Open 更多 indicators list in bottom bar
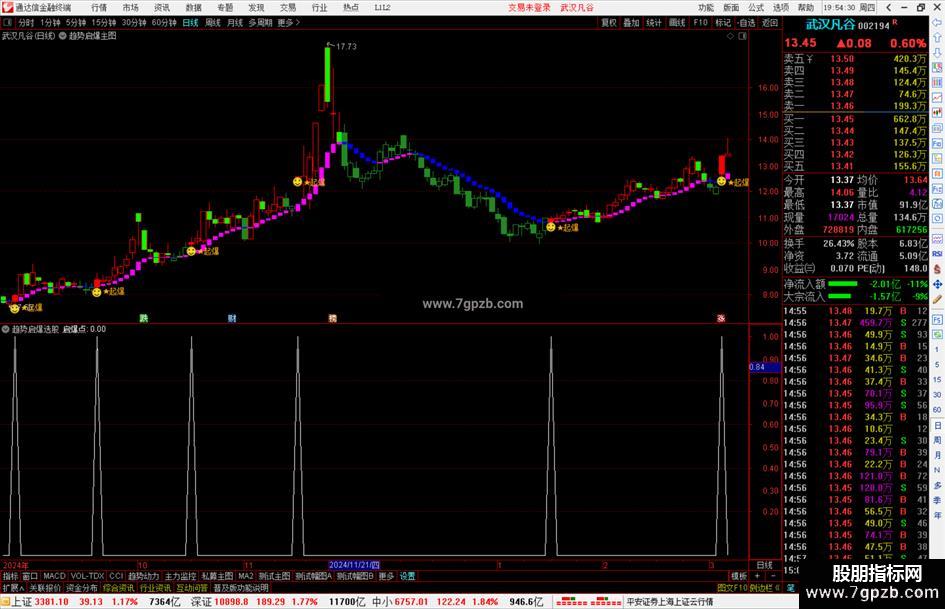This screenshot has width=945, height=609. pyautogui.click(x=386, y=576)
